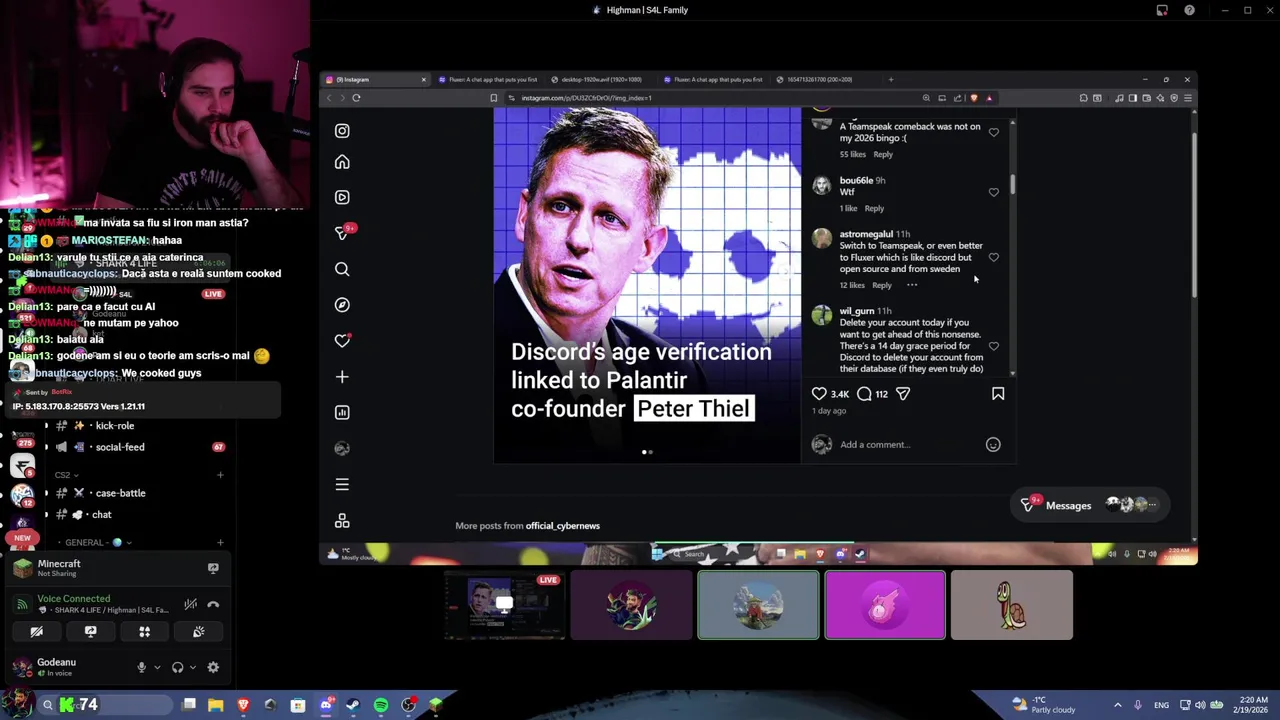1280x720 pixels.
Task: Open official_cybernews profile link
Action: [563, 526]
